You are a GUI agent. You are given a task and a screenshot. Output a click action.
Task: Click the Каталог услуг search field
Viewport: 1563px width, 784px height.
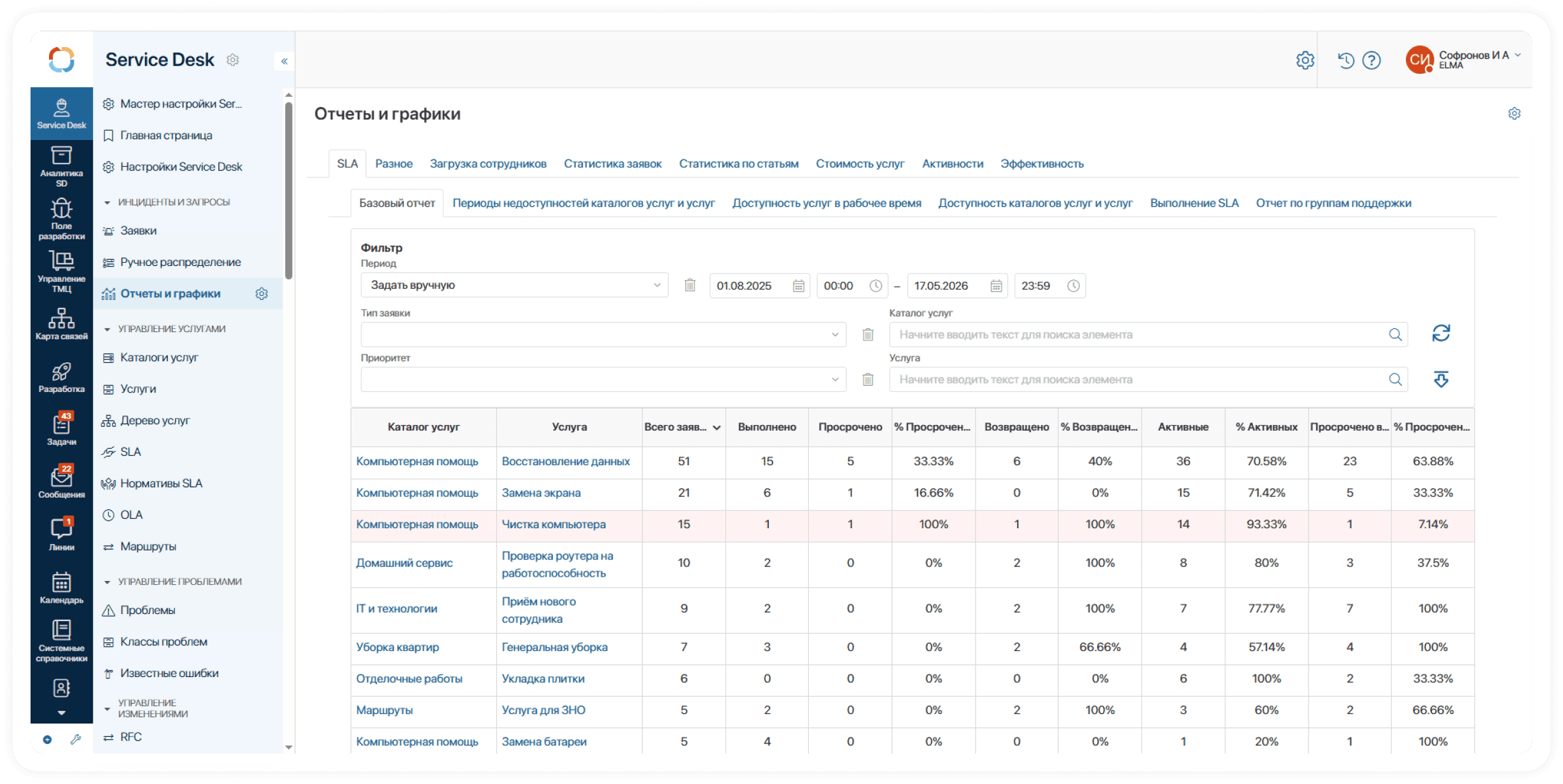[1148, 335]
